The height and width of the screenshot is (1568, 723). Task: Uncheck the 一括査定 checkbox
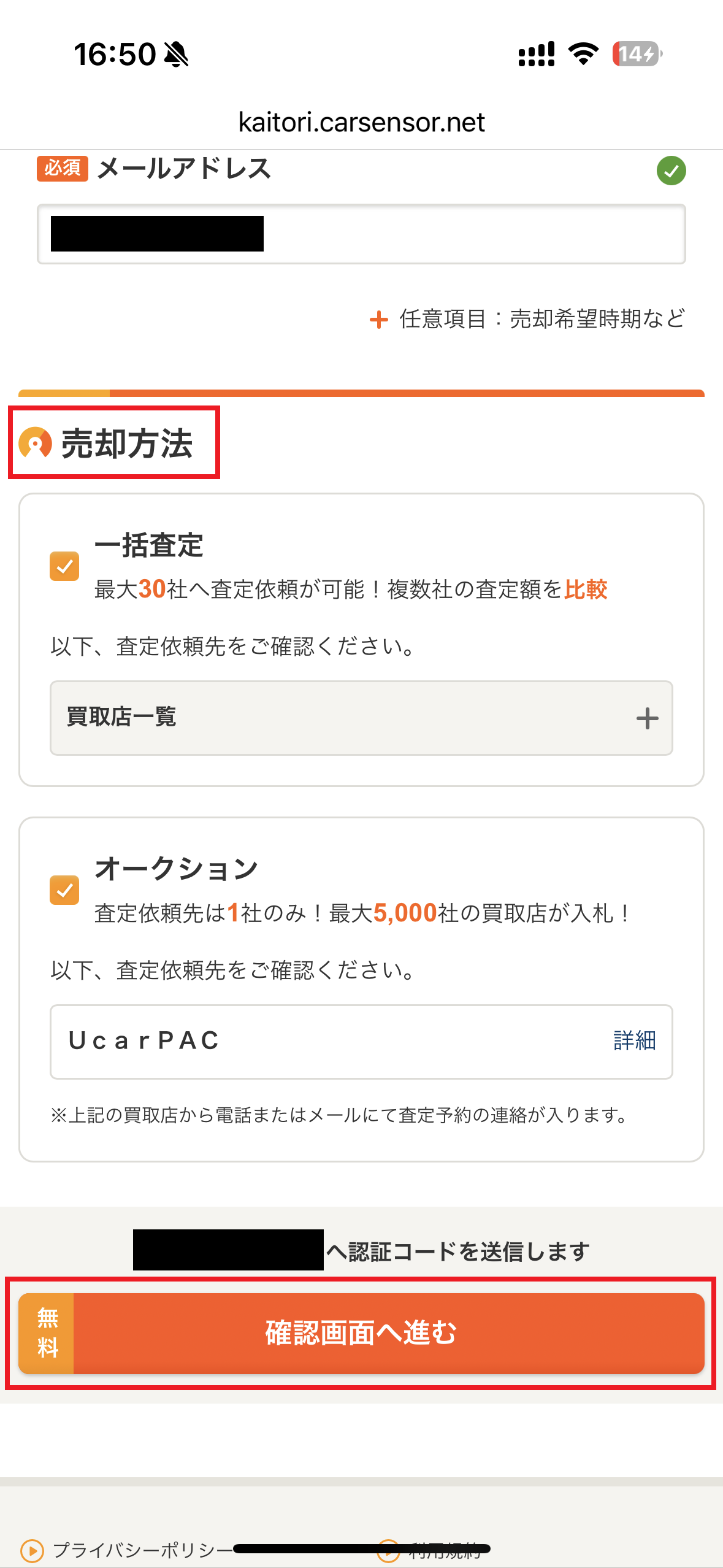(64, 566)
